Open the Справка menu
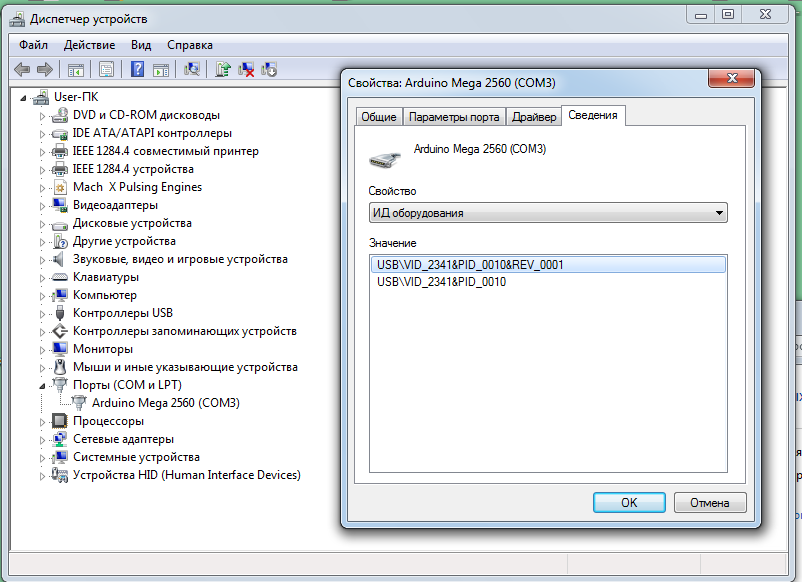The width and height of the screenshot is (802, 582). point(190,45)
